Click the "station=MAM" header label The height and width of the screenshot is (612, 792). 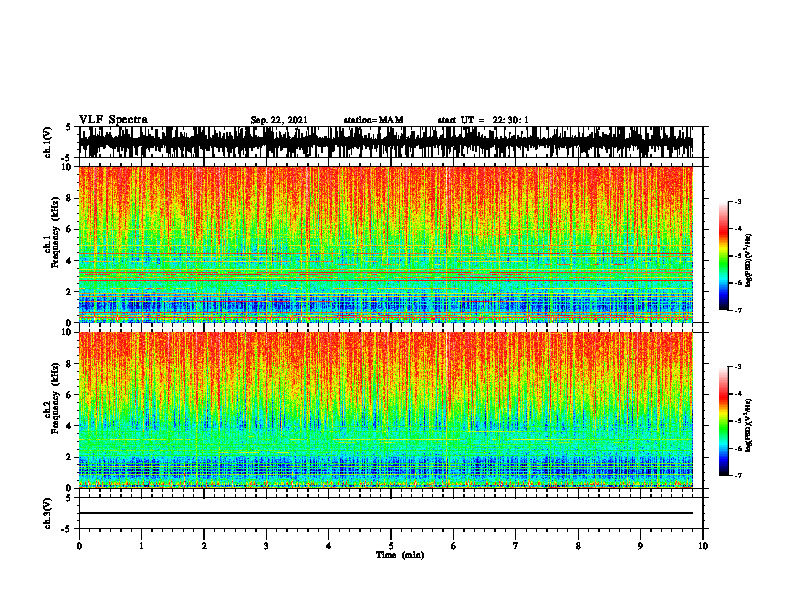coord(373,120)
